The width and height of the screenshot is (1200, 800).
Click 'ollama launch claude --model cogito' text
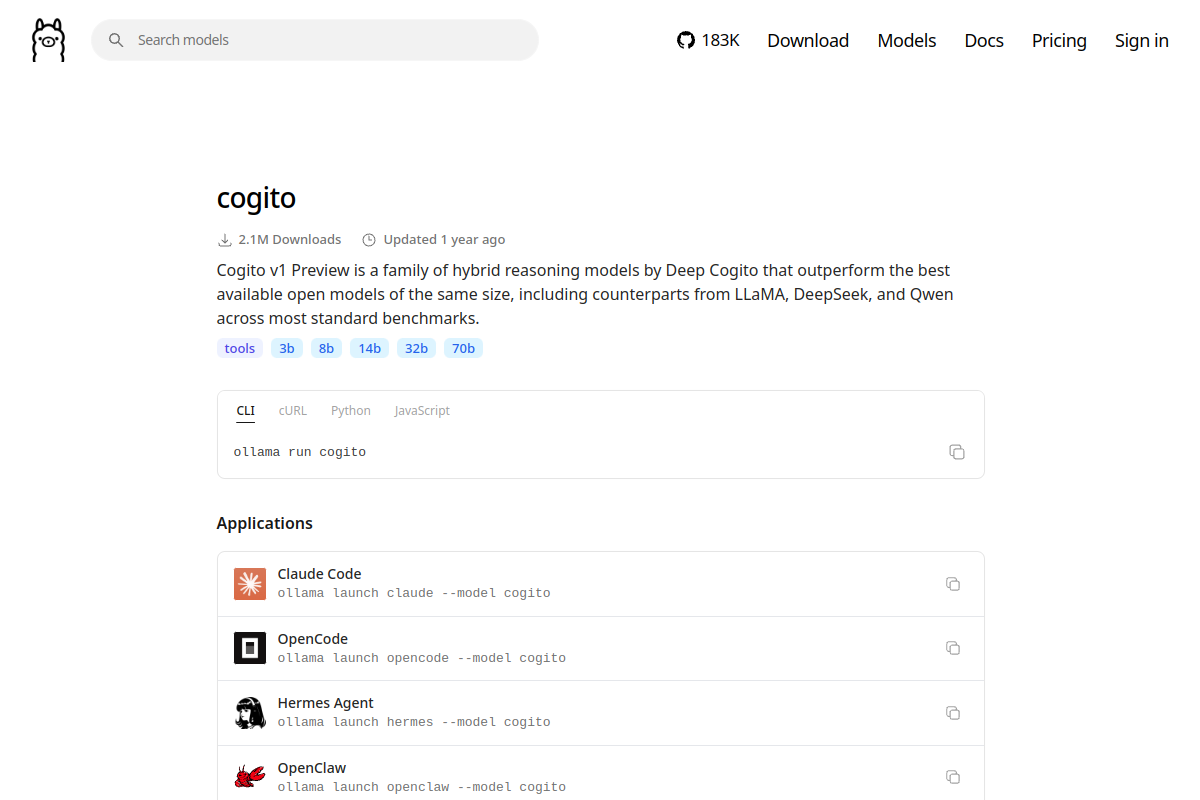coord(414,593)
